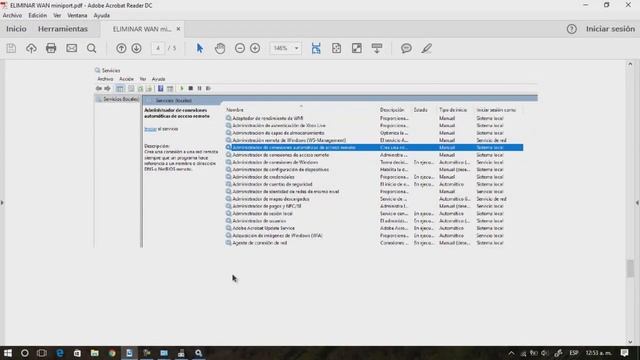Open the notification action center

624,353
